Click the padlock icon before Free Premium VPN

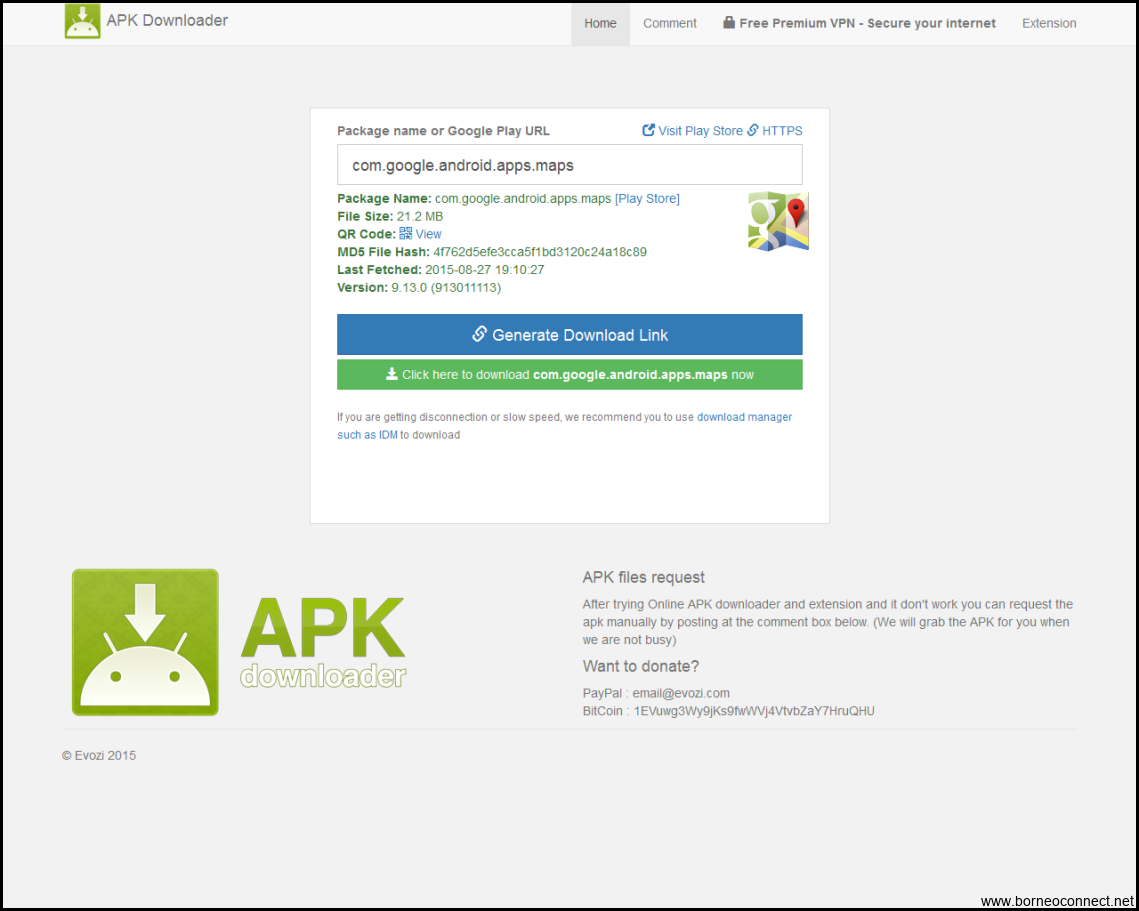pyautogui.click(x=729, y=23)
